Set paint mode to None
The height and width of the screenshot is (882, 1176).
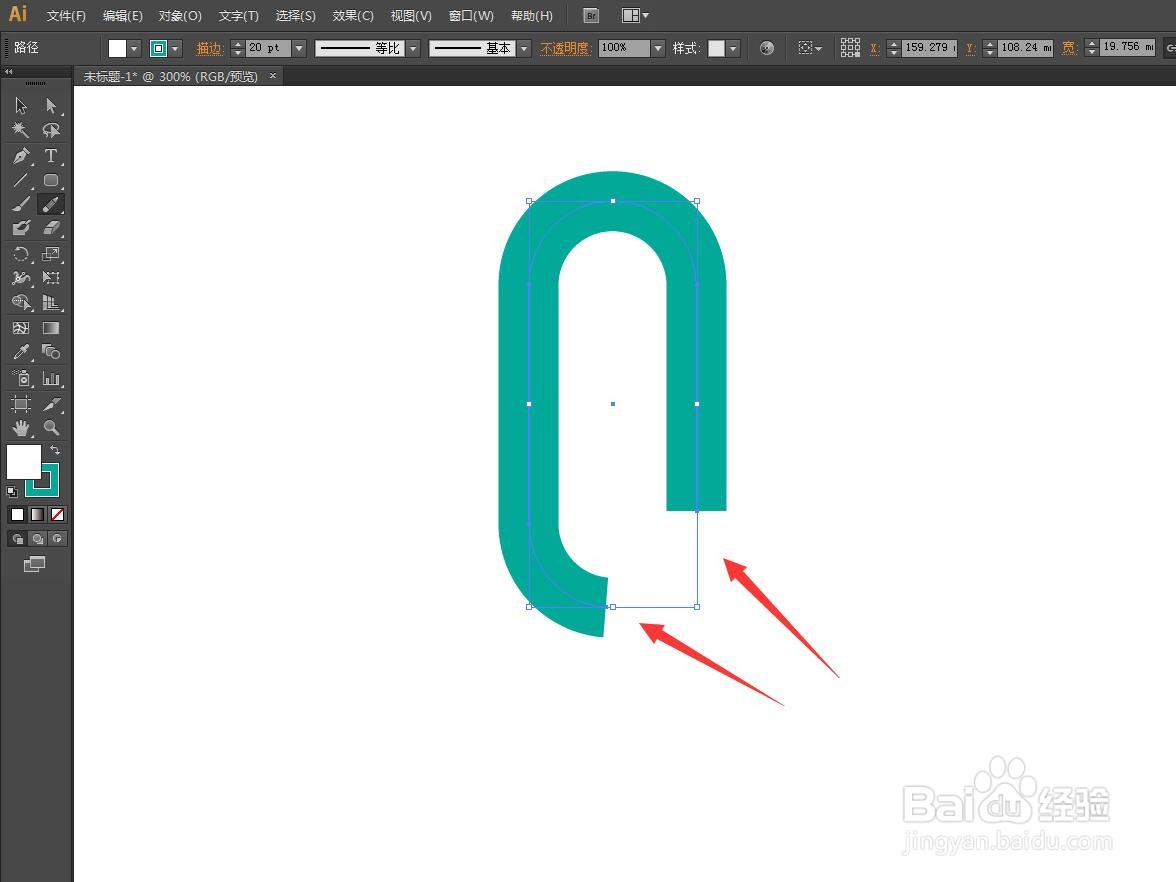pyautogui.click(x=58, y=514)
